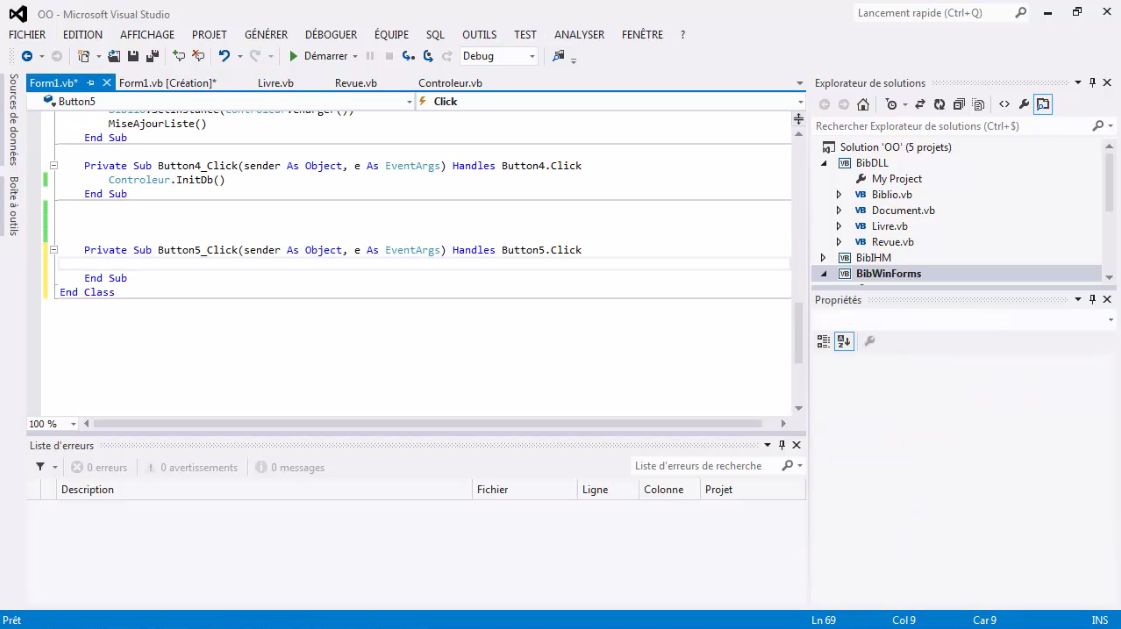Open the Click method name dropdown

tap(800, 101)
